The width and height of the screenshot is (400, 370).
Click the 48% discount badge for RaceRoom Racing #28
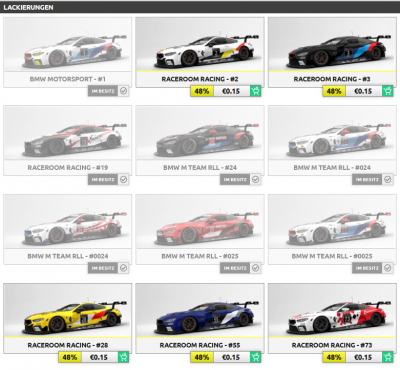70,357
